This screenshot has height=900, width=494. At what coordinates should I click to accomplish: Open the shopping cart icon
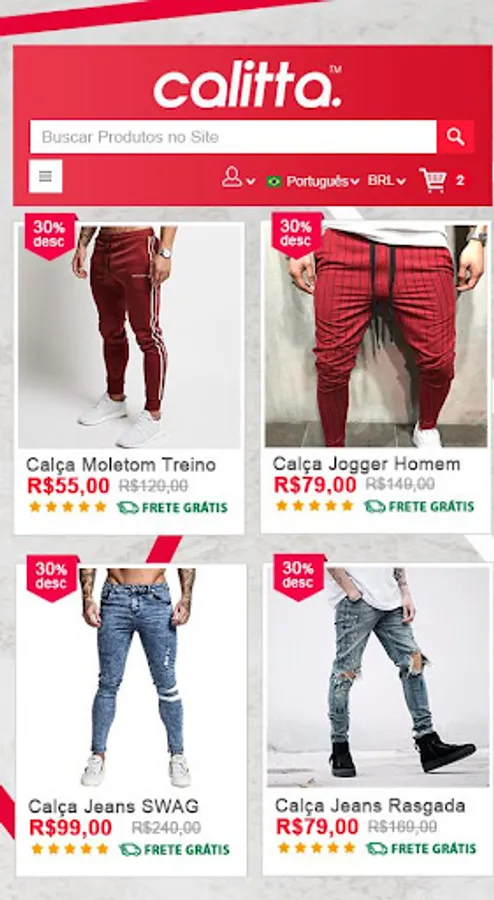coord(433,180)
